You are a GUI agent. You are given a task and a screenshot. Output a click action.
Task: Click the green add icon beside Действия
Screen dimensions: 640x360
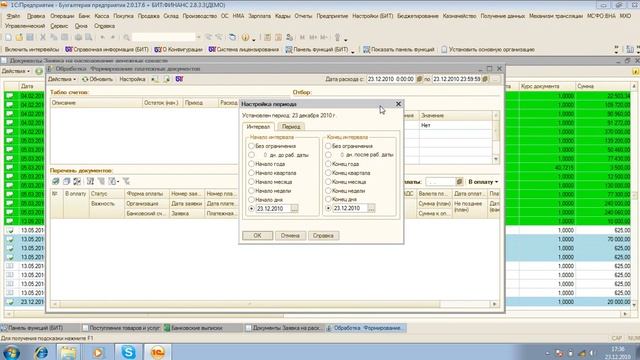pyautogui.click(x=39, y=71)
